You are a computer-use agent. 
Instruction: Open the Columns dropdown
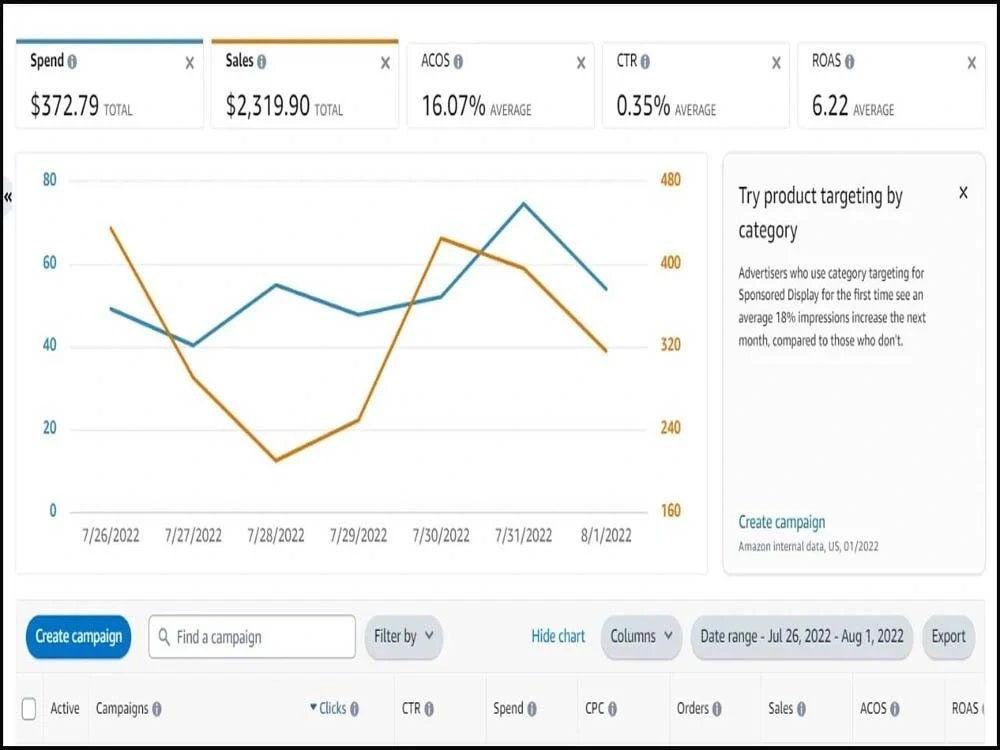(641, 636)
